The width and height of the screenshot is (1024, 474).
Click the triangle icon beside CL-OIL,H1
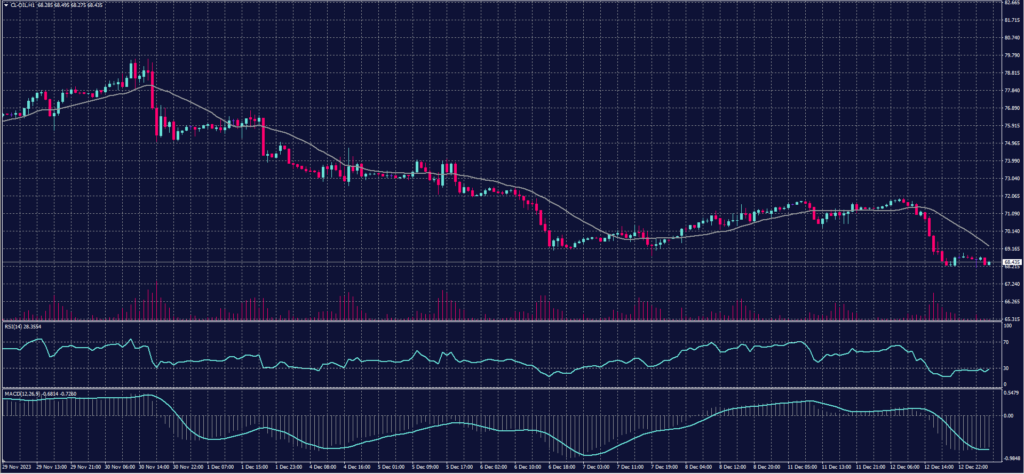coord(5,4)
